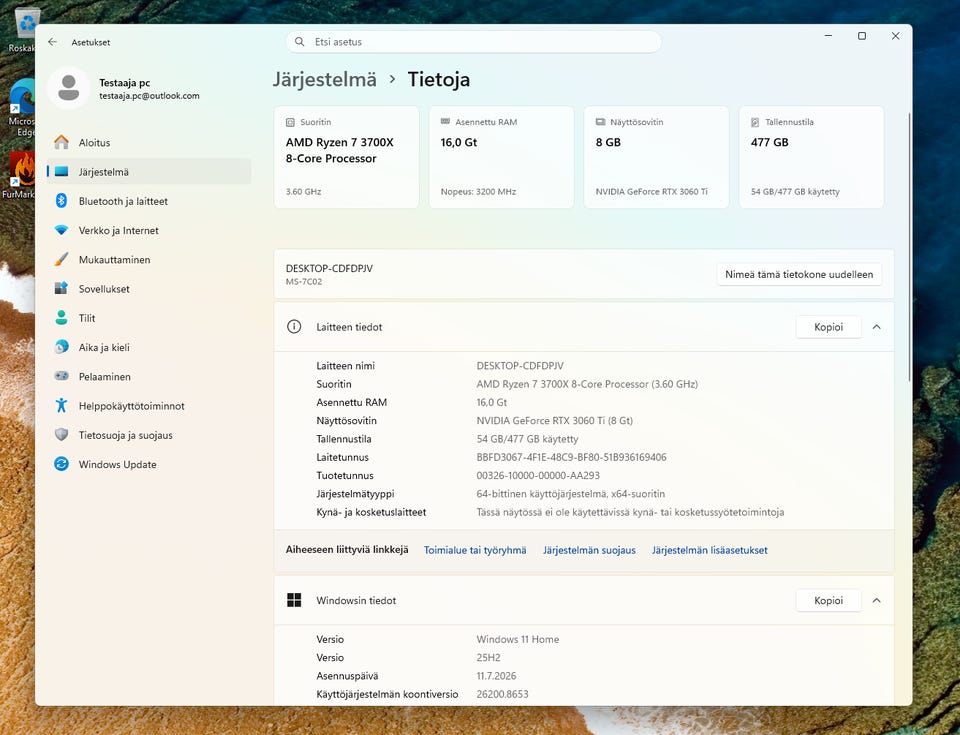Open Helppokäyttötoiminnot accessibility icon
This screenshot has width=960, height=735.
[61, 405]
